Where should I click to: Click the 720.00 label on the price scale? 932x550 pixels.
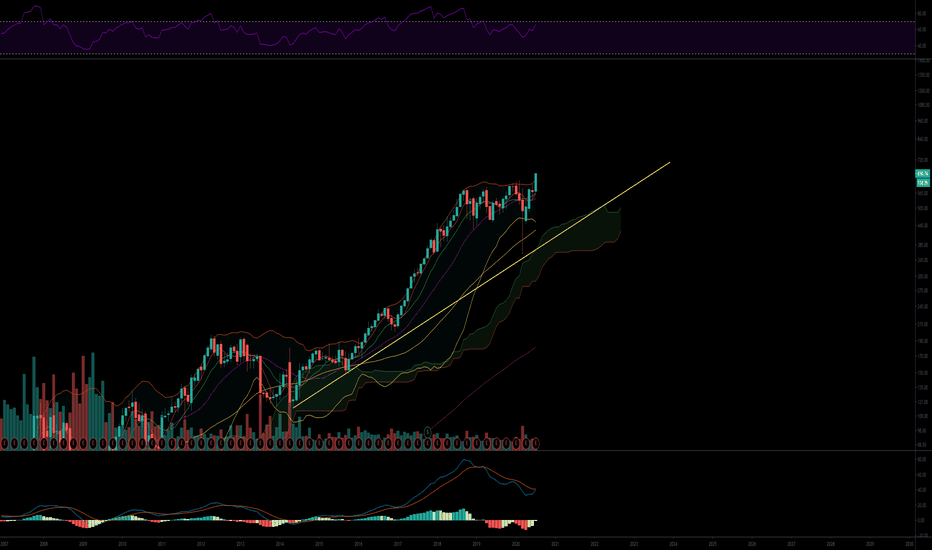tap(923, 160)
